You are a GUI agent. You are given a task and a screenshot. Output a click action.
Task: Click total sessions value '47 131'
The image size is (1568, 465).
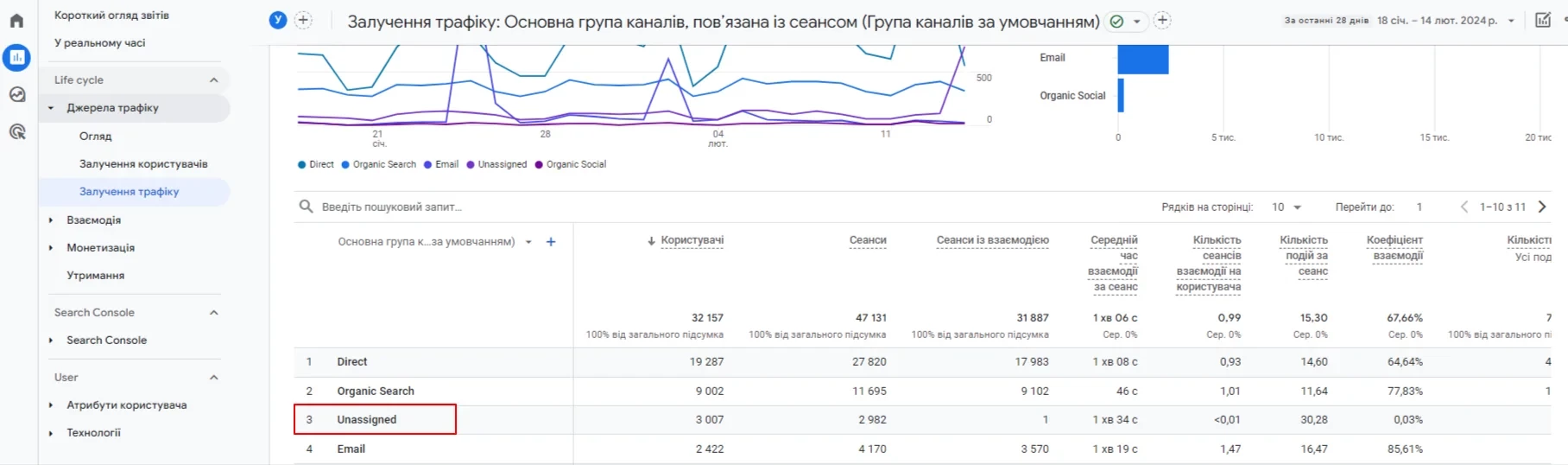tap(870, 318)
